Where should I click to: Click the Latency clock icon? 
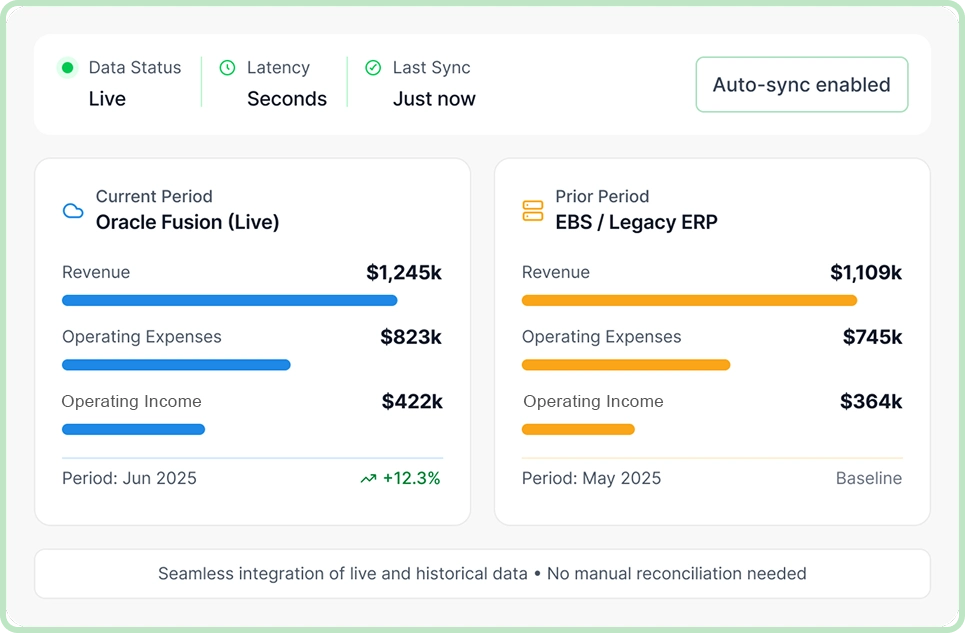pos(228,68)
